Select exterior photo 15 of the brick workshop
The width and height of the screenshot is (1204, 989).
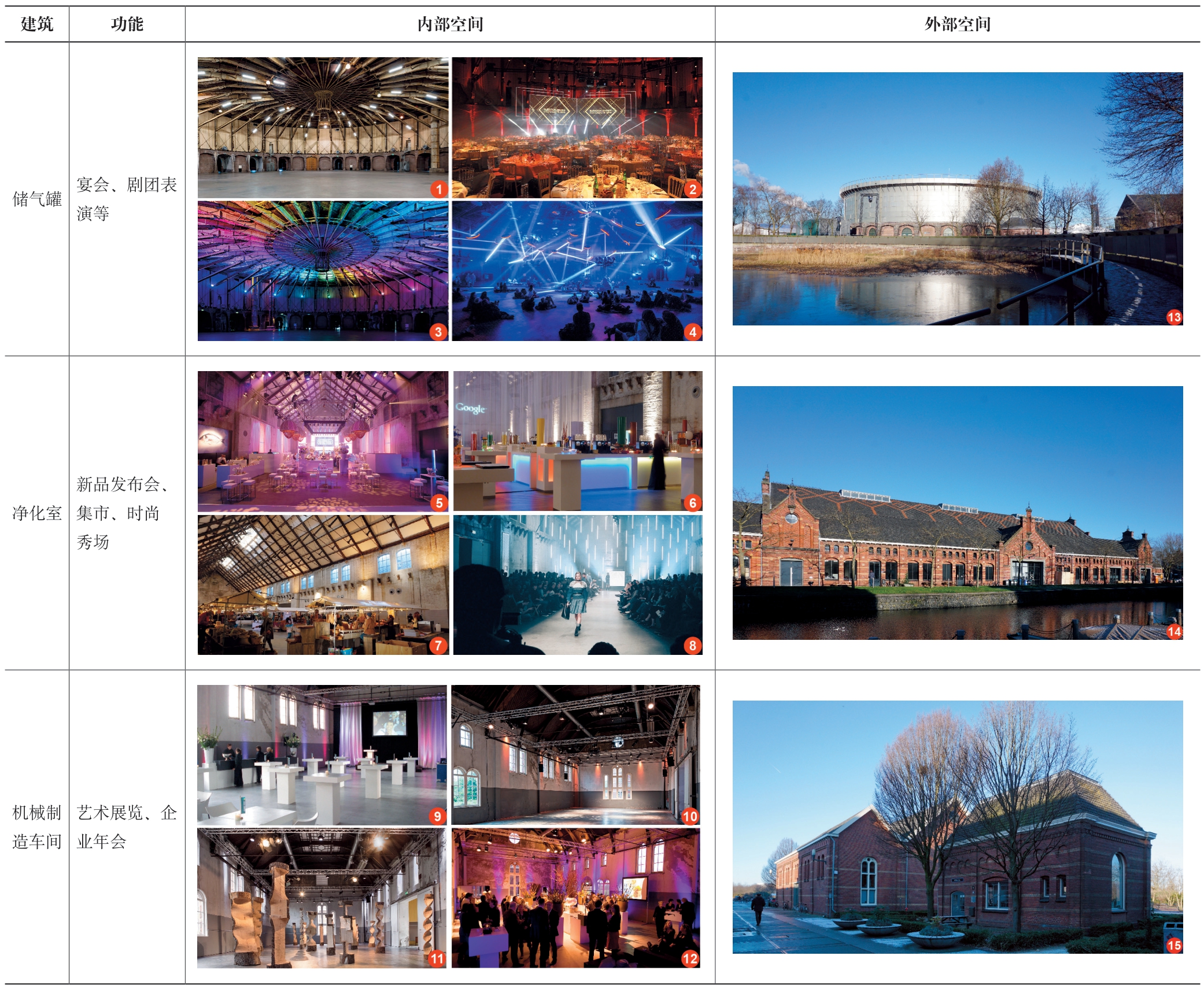pyautogui.click(x=958, y=827)
